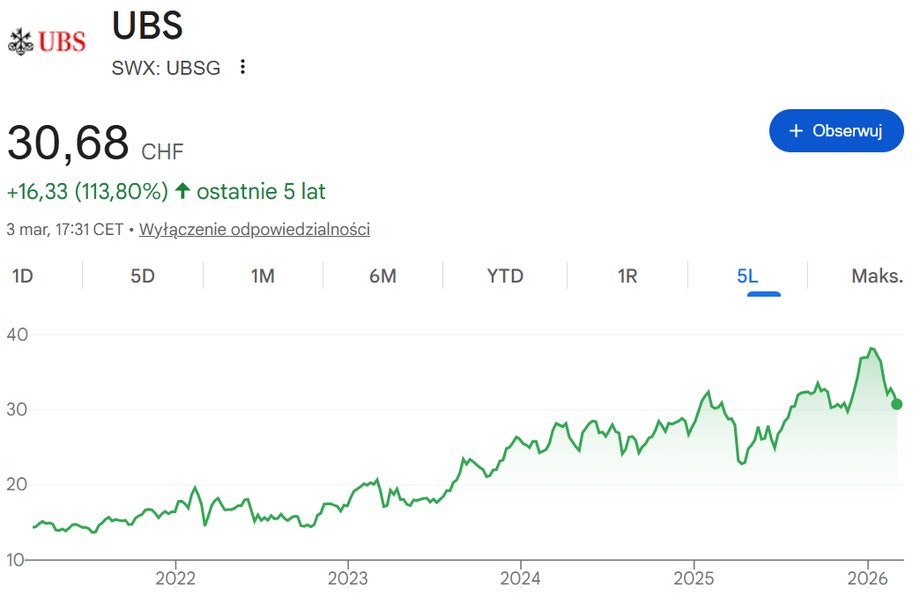The width and height of the screenshot is (920, 603).
Task: Select the 1M chart period
Action: tap(262, 275)
